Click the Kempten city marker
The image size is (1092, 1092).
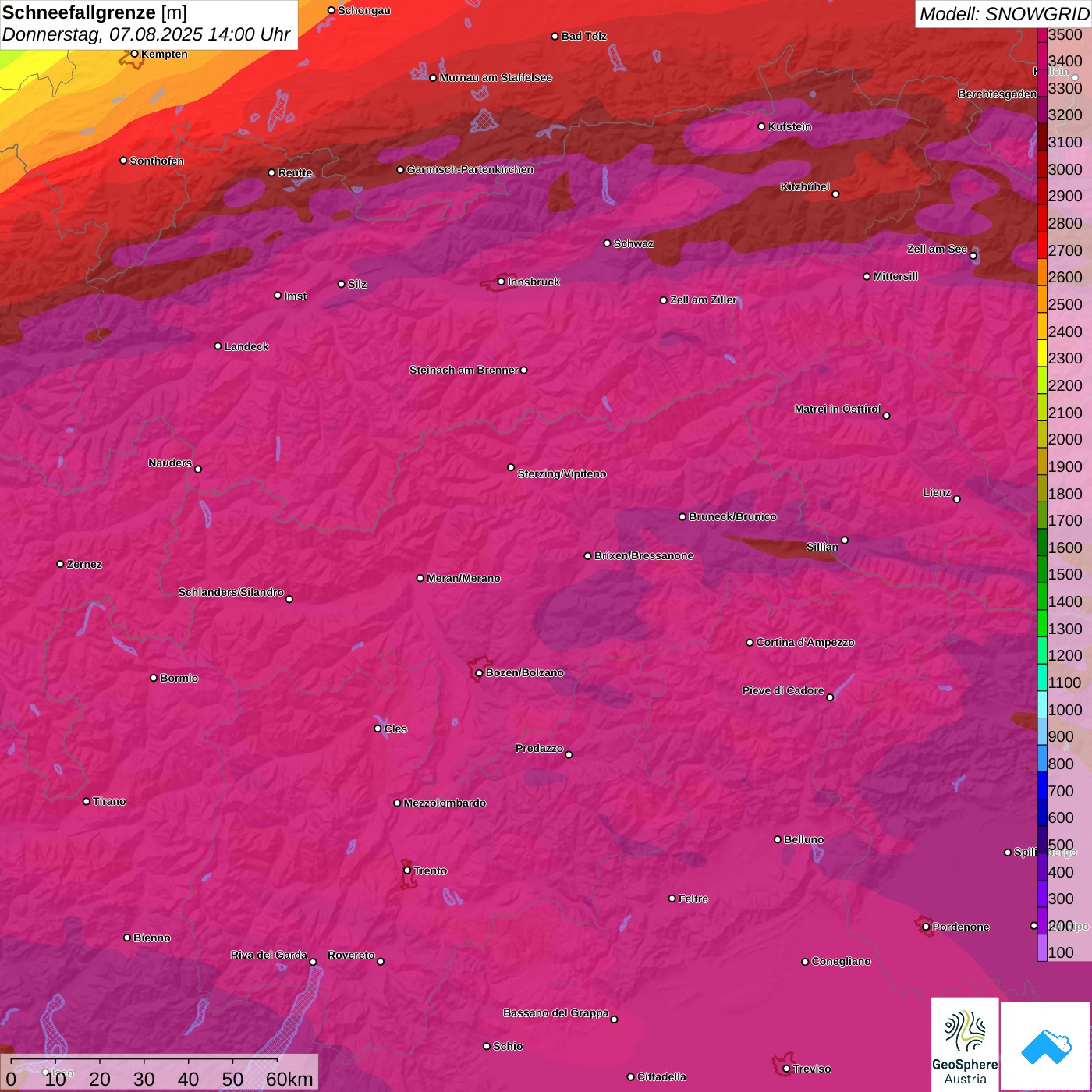point(134,54)
